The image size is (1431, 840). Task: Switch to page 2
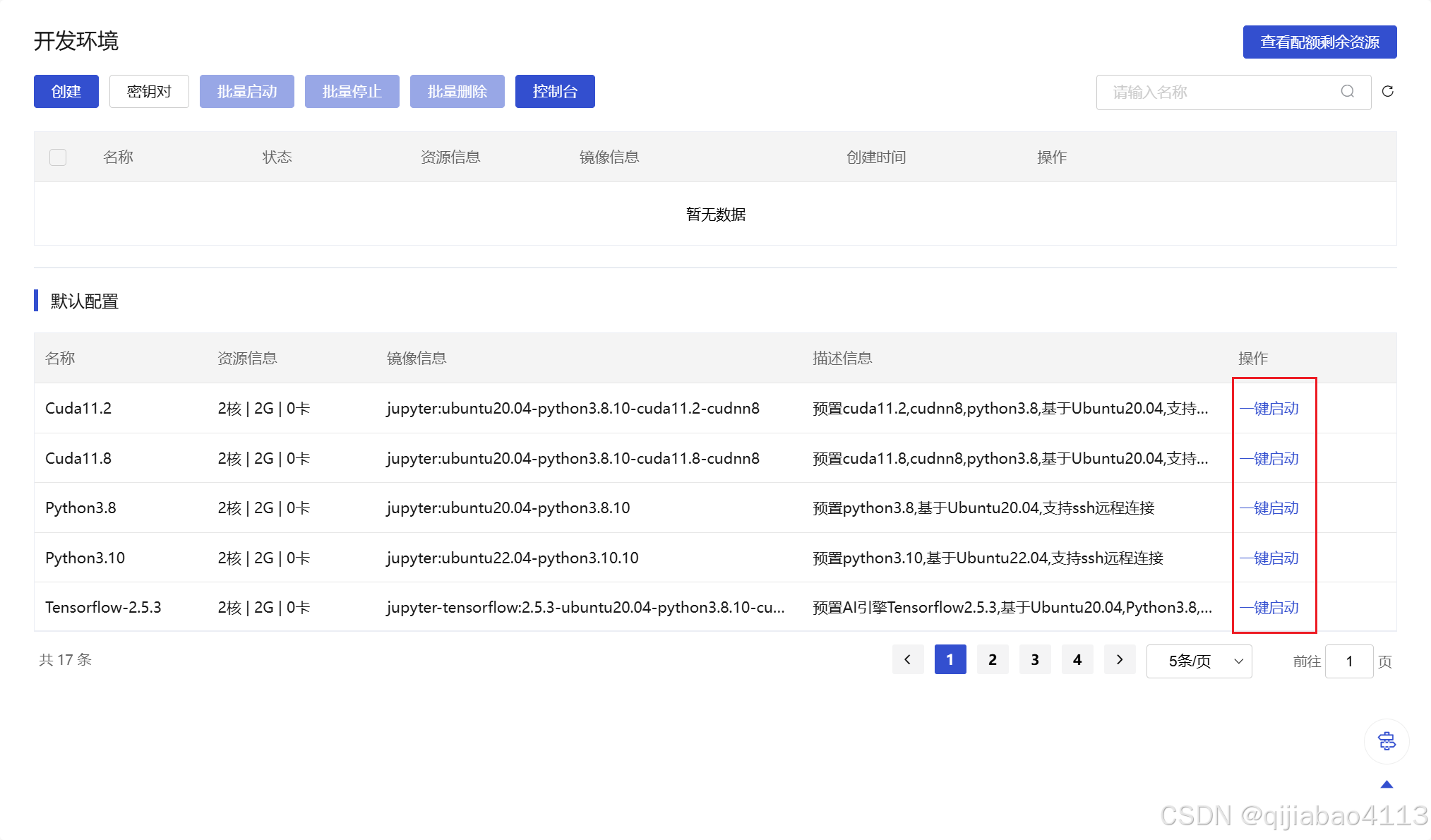click(x=993, y=660)
